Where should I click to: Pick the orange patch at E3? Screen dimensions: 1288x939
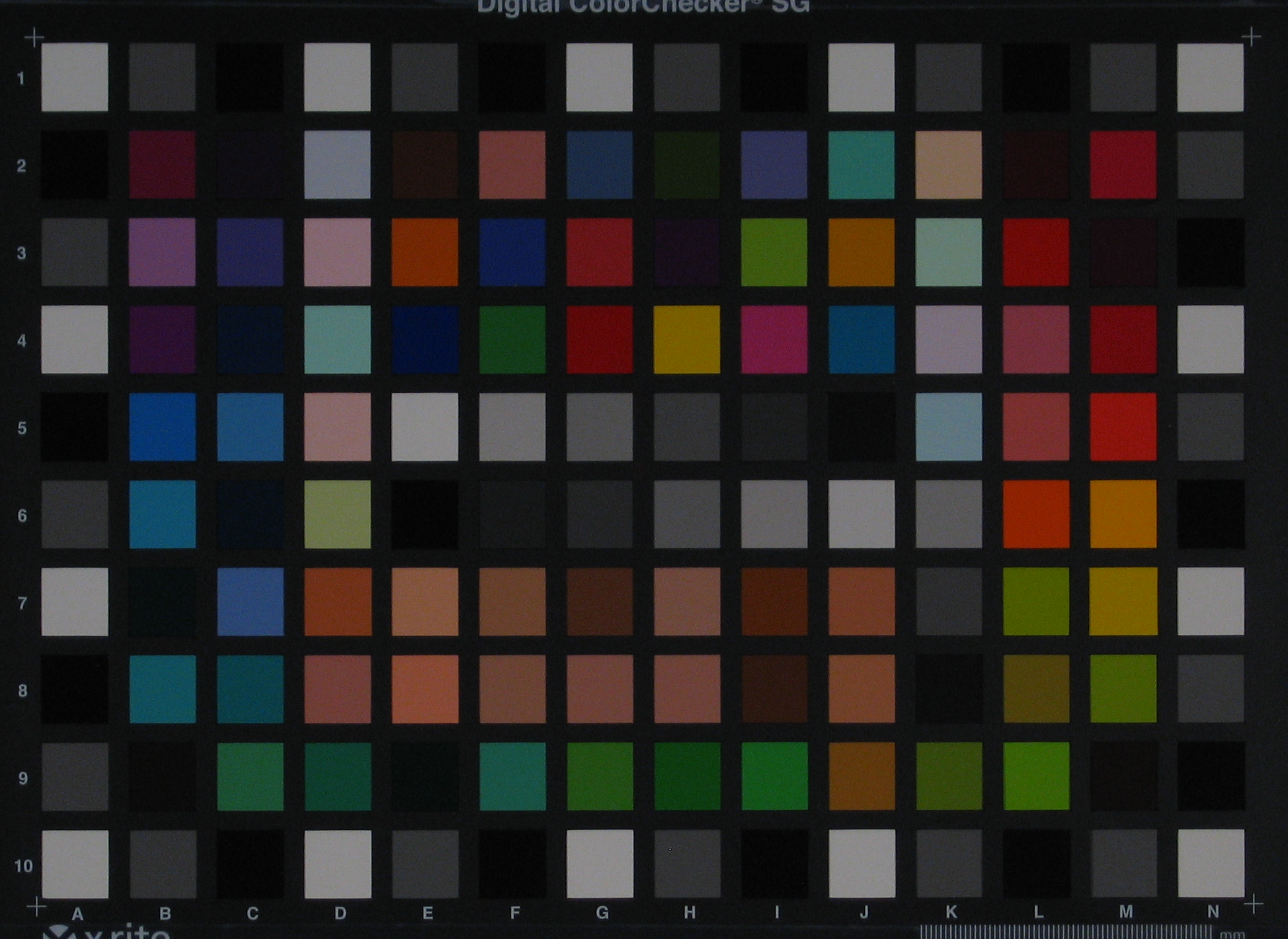point(424,252)
